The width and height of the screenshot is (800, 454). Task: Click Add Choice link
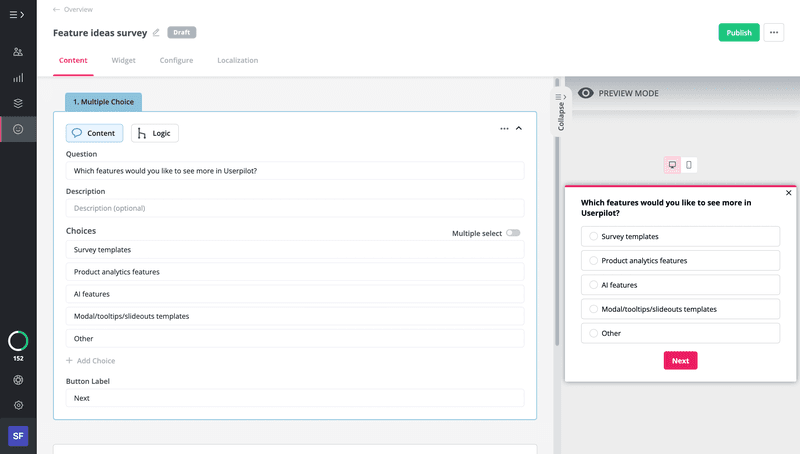[91, 361]
